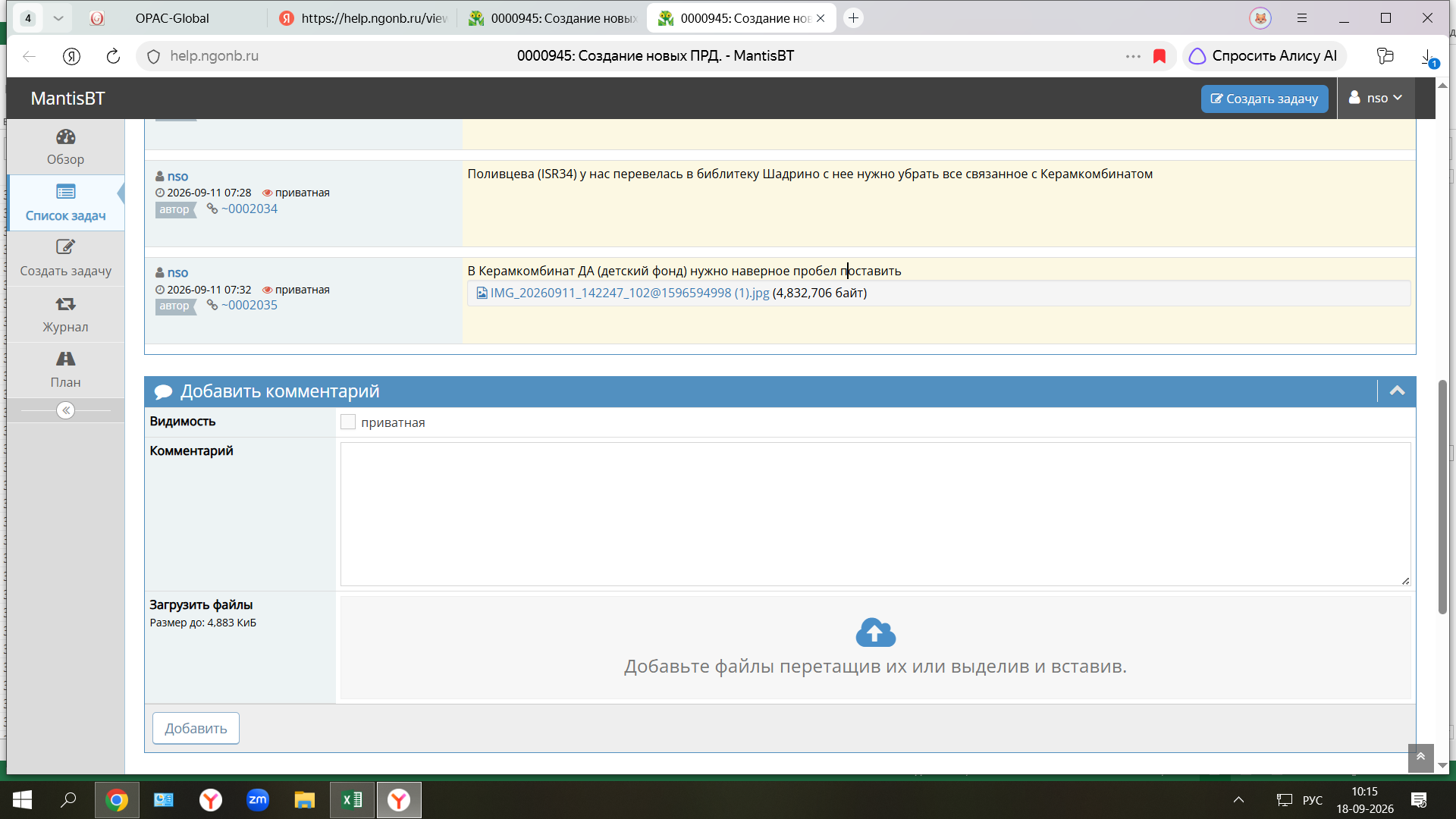Open Список задач in sidebar
This screenshot has width=1456, height=819.
pyautogui.click(x=65, y=202)
